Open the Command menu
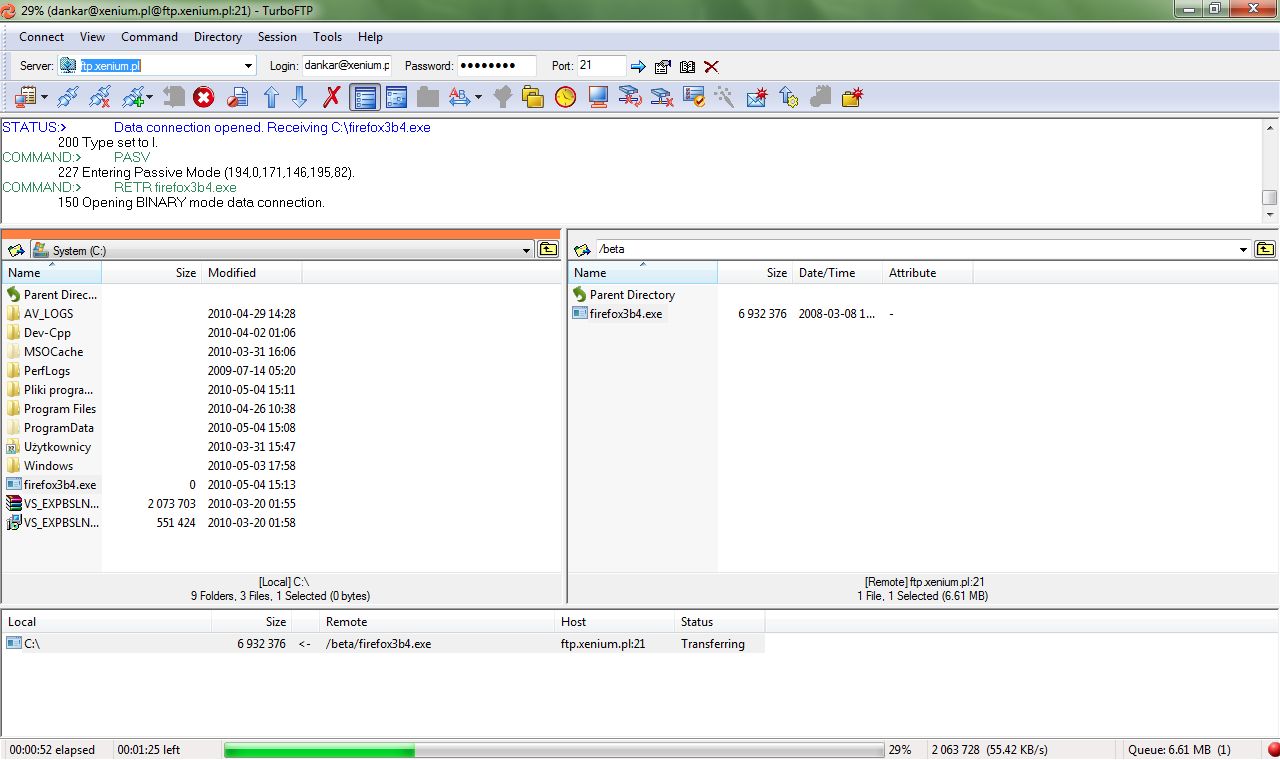The image size is (1280, 760). [149, 37]
